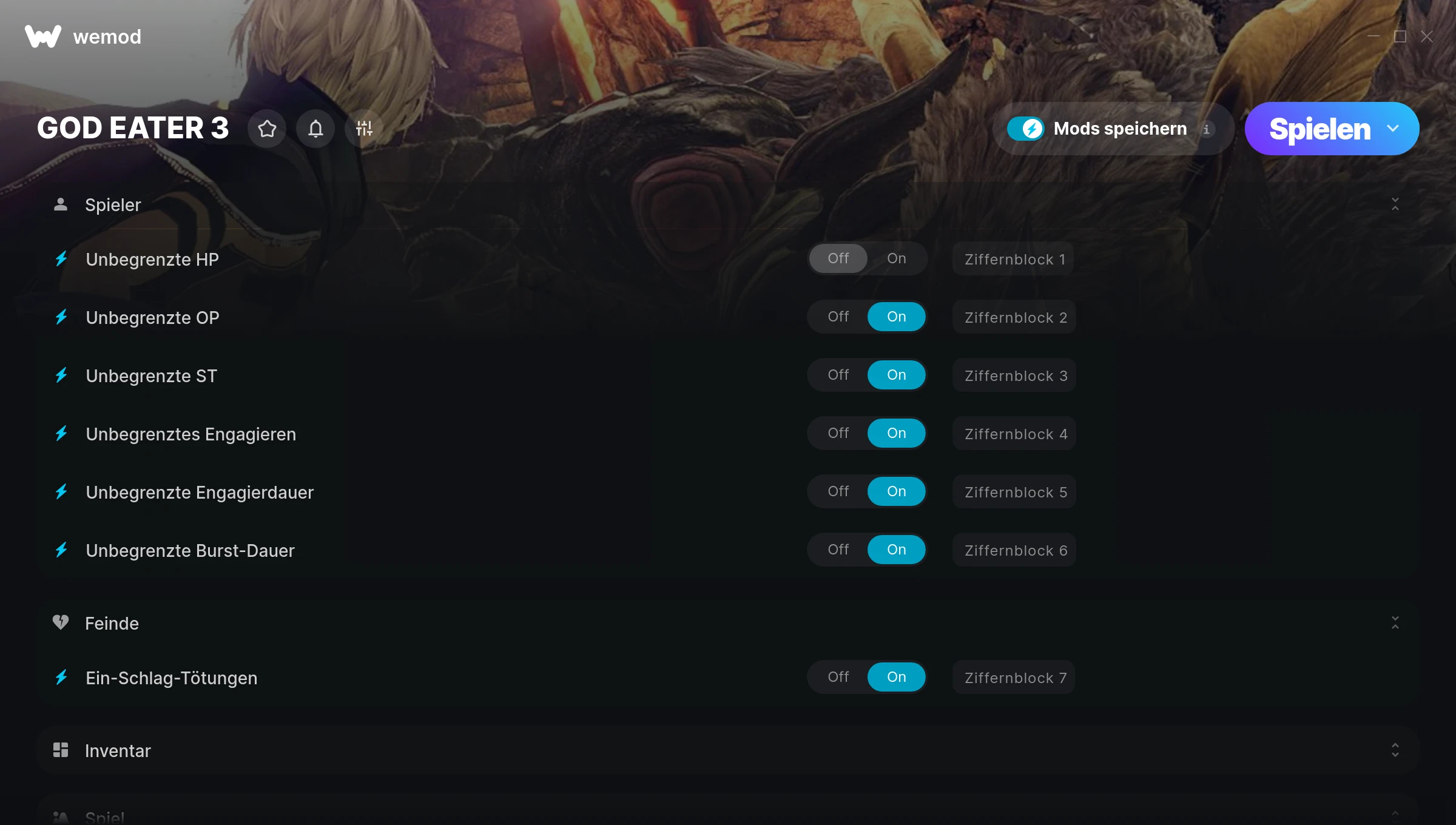Image resolution: width=1456 pixels, height=825 pixels.
Task: Click the person icon beside Spieler
Action: [61, 204]
